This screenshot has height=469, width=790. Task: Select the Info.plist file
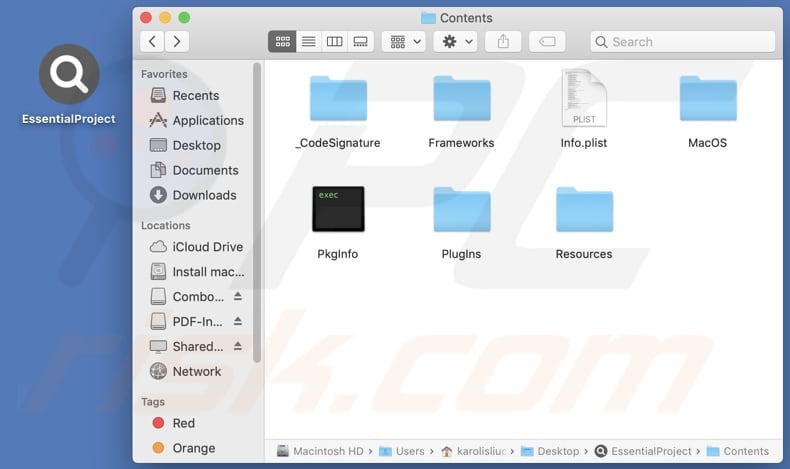tap(584, 100)
